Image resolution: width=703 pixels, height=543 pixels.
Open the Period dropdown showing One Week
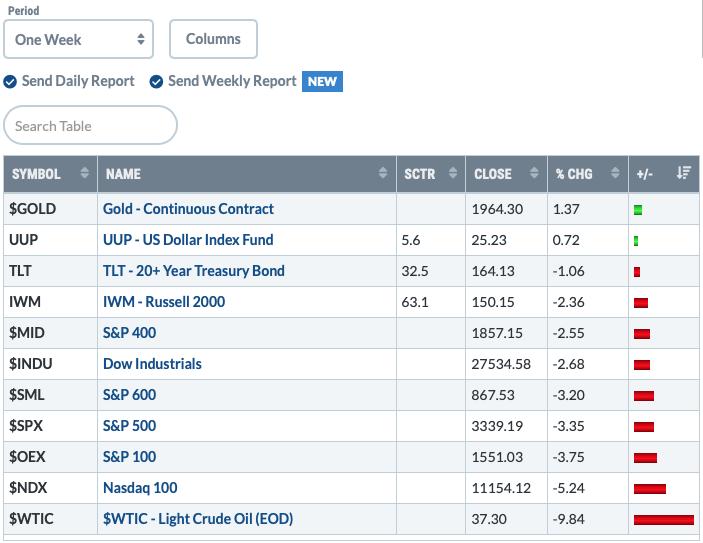78,39
